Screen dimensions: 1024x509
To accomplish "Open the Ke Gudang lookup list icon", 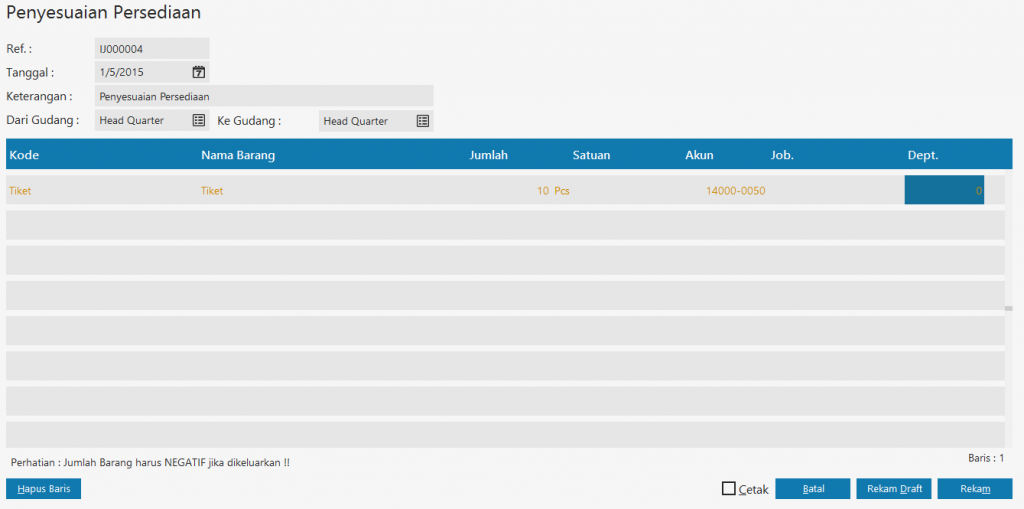I will click(x=423, y=121).
